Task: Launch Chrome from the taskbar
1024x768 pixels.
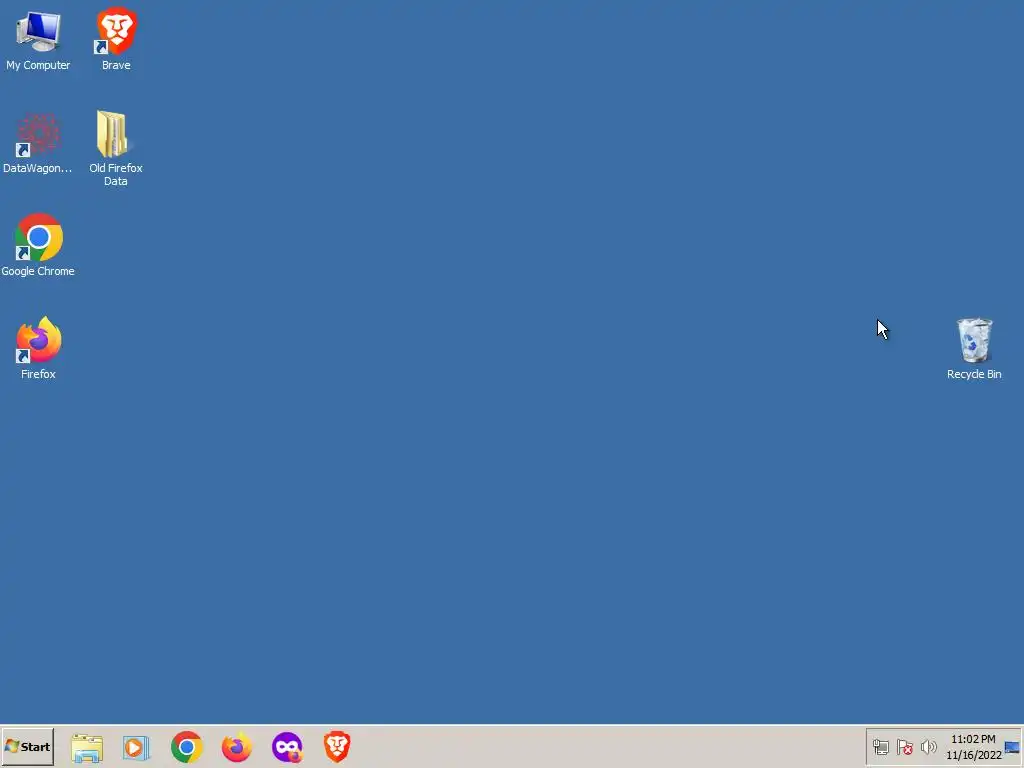Action: click(187, 747)
